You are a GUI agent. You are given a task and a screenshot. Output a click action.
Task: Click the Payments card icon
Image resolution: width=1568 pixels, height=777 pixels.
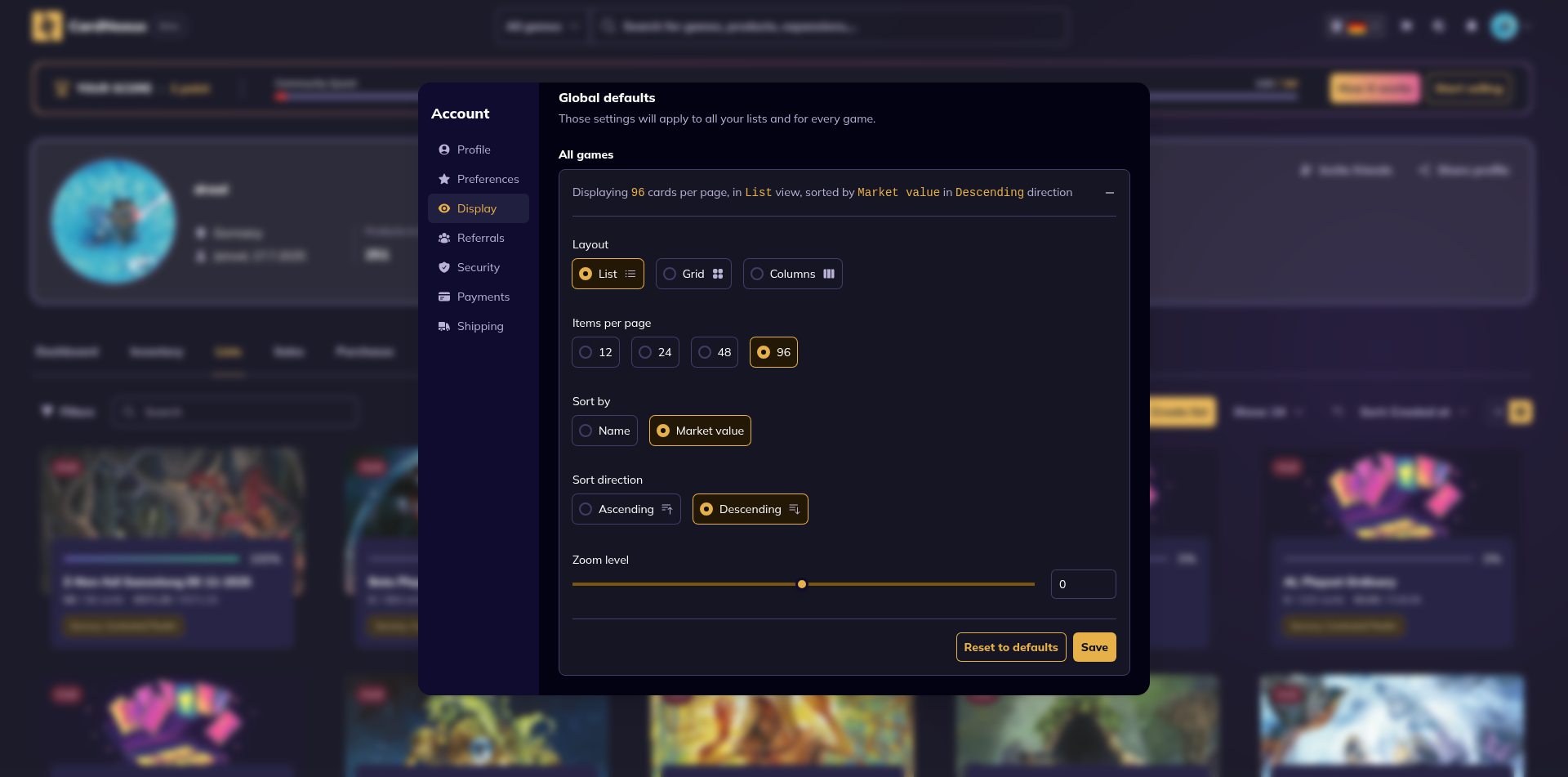pyautogui.click(x=444, y=297)
